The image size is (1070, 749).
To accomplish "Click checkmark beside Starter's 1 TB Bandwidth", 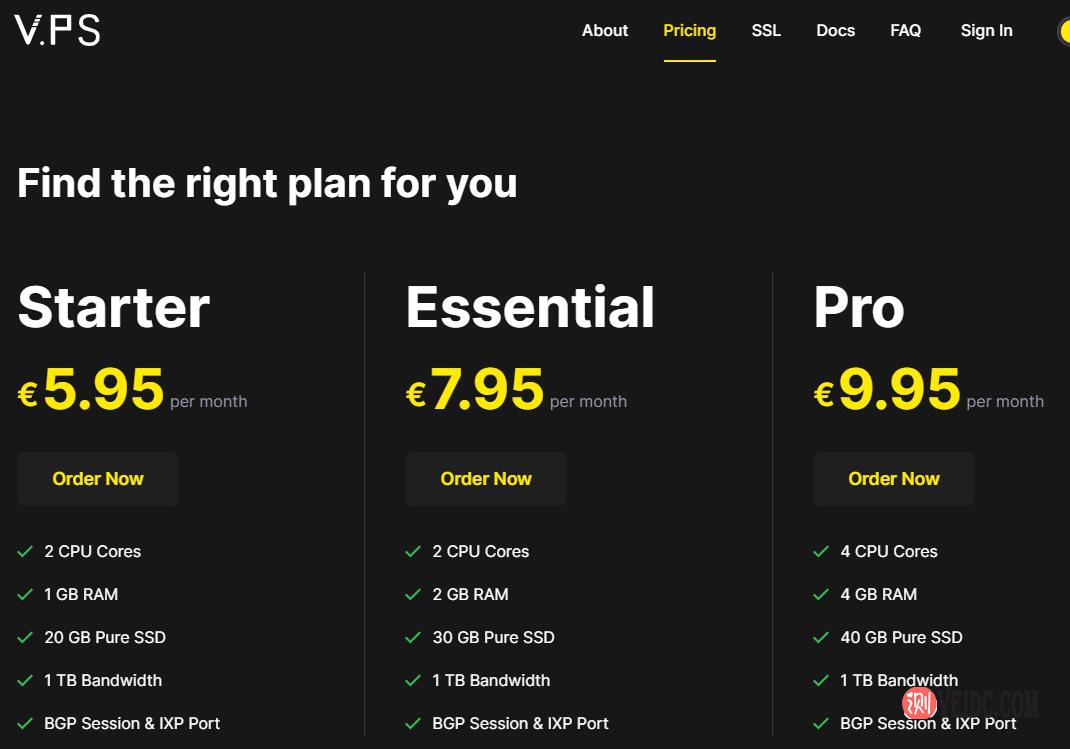I will point(25,681).
